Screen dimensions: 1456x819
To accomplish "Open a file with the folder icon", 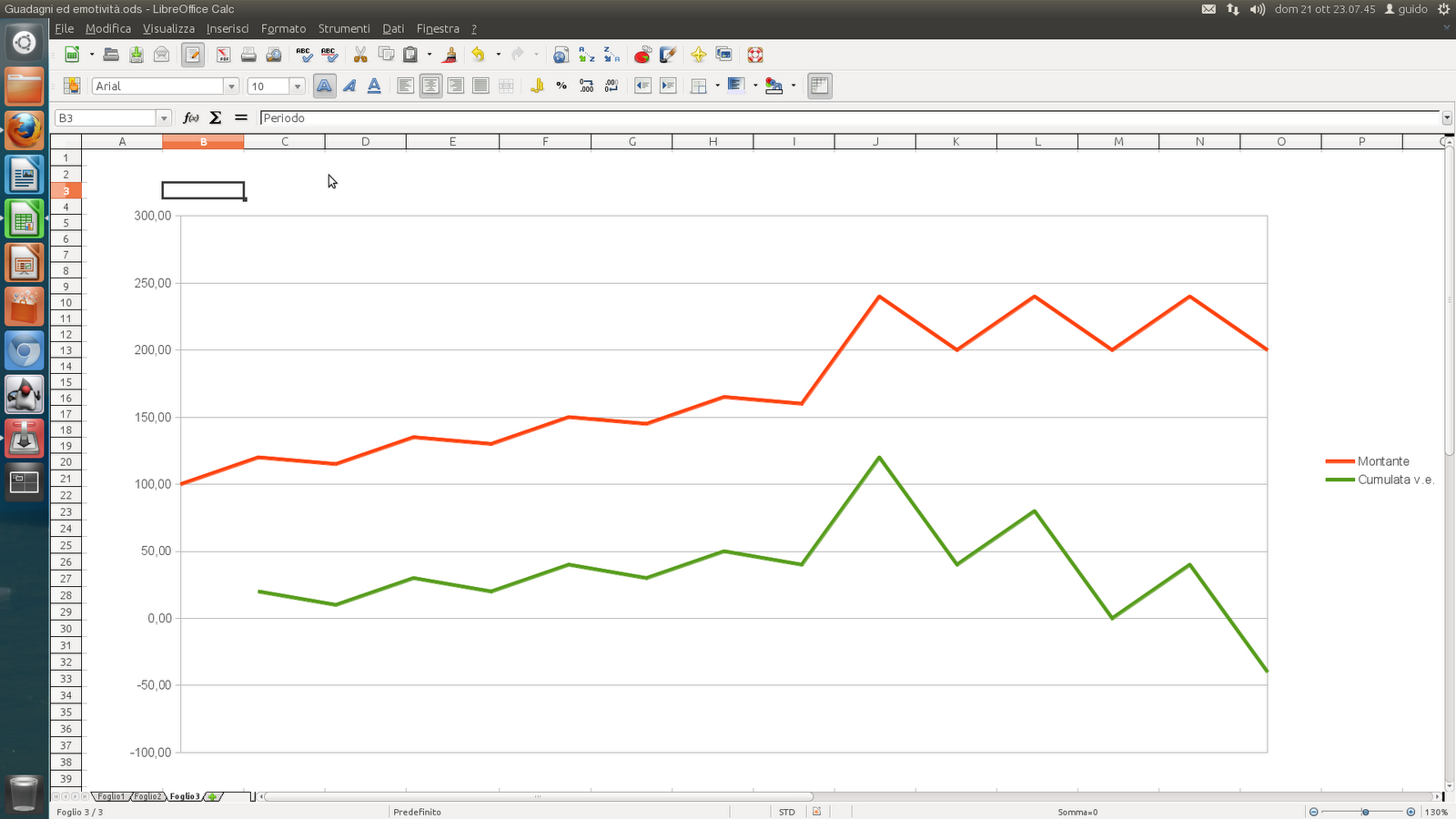I will [111, 55].
